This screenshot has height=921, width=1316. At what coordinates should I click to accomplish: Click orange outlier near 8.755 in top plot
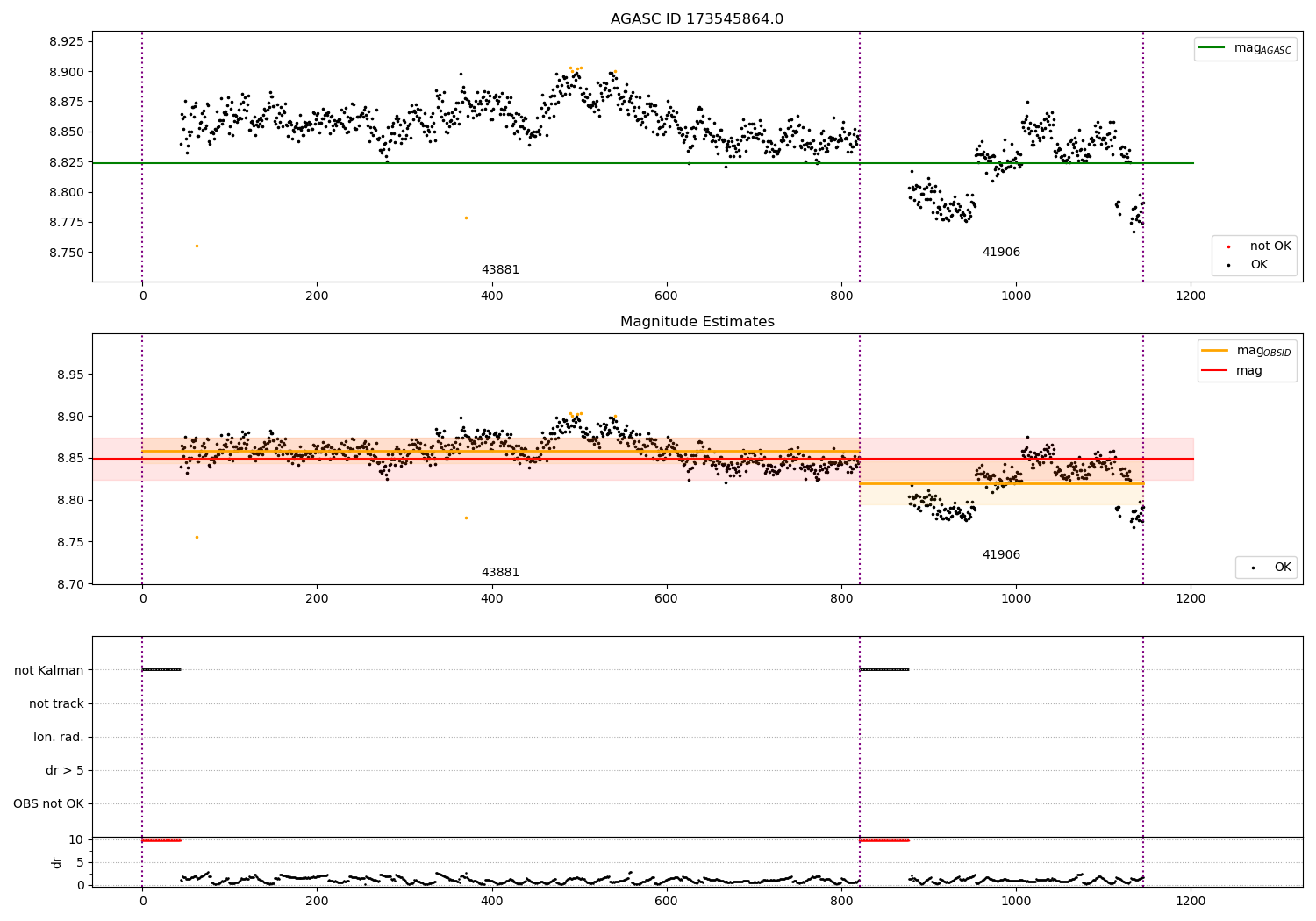coord(197,246)
